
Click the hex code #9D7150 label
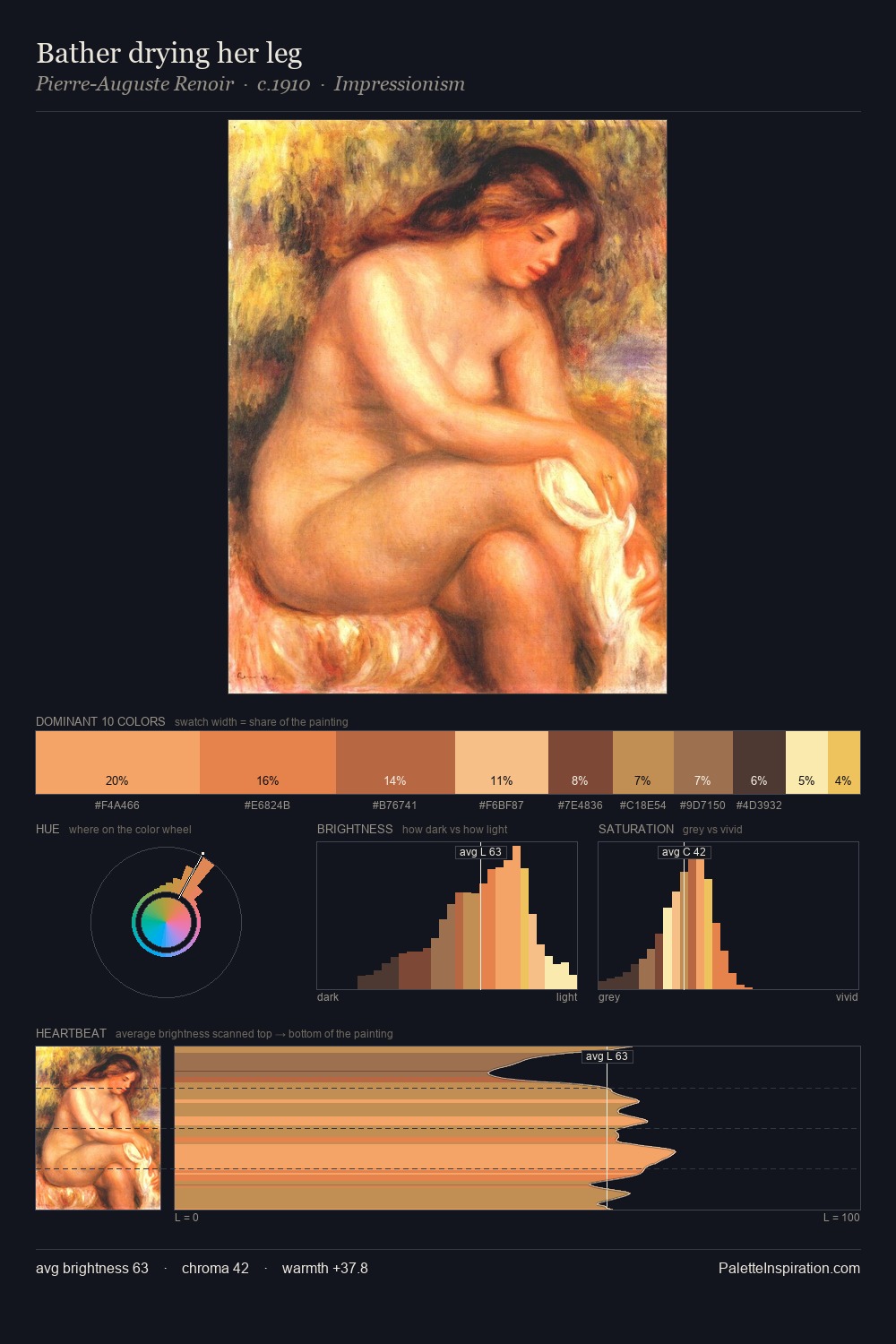coord(702,806)
